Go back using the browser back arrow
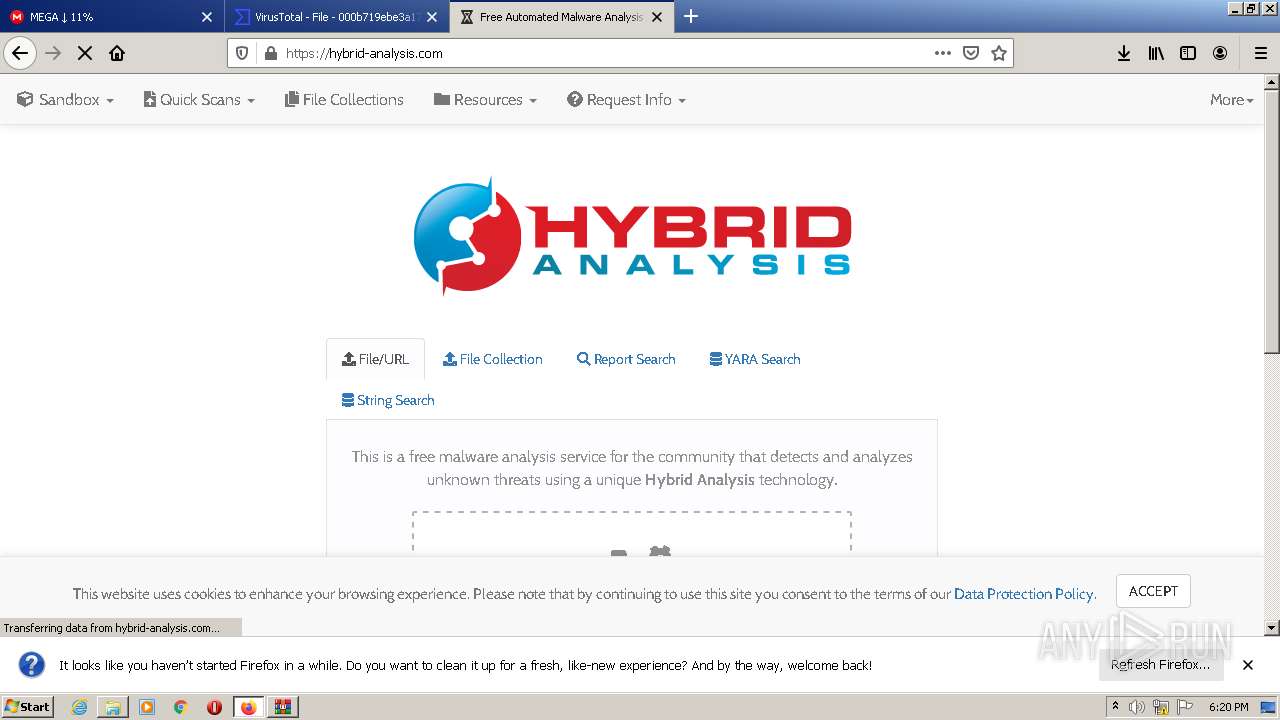Screen dimensions: 1280x720 [x=20, y=53]
